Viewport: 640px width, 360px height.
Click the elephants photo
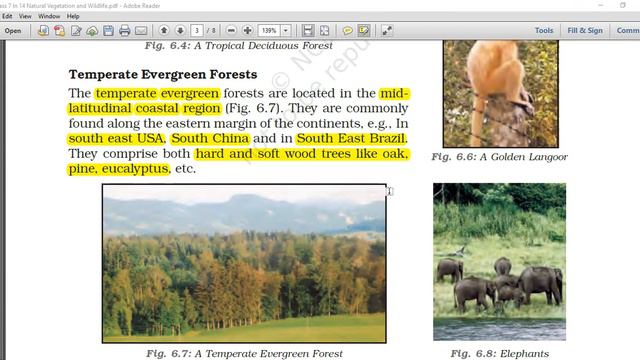point(500,262)
